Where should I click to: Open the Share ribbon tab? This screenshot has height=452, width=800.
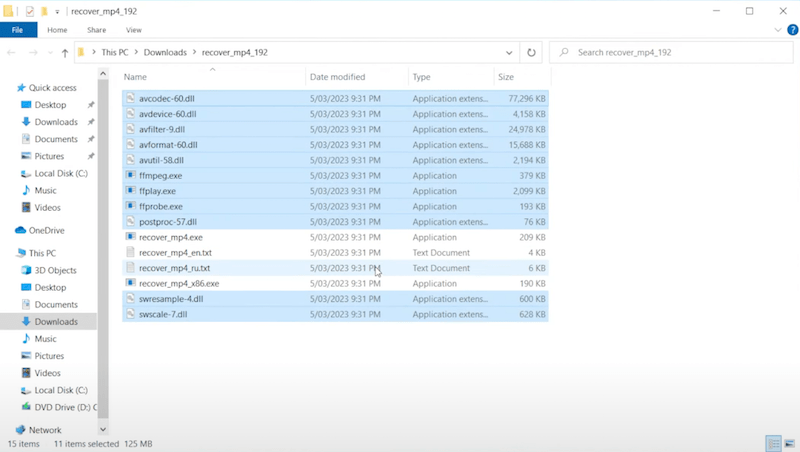click(x=96, y=30)
